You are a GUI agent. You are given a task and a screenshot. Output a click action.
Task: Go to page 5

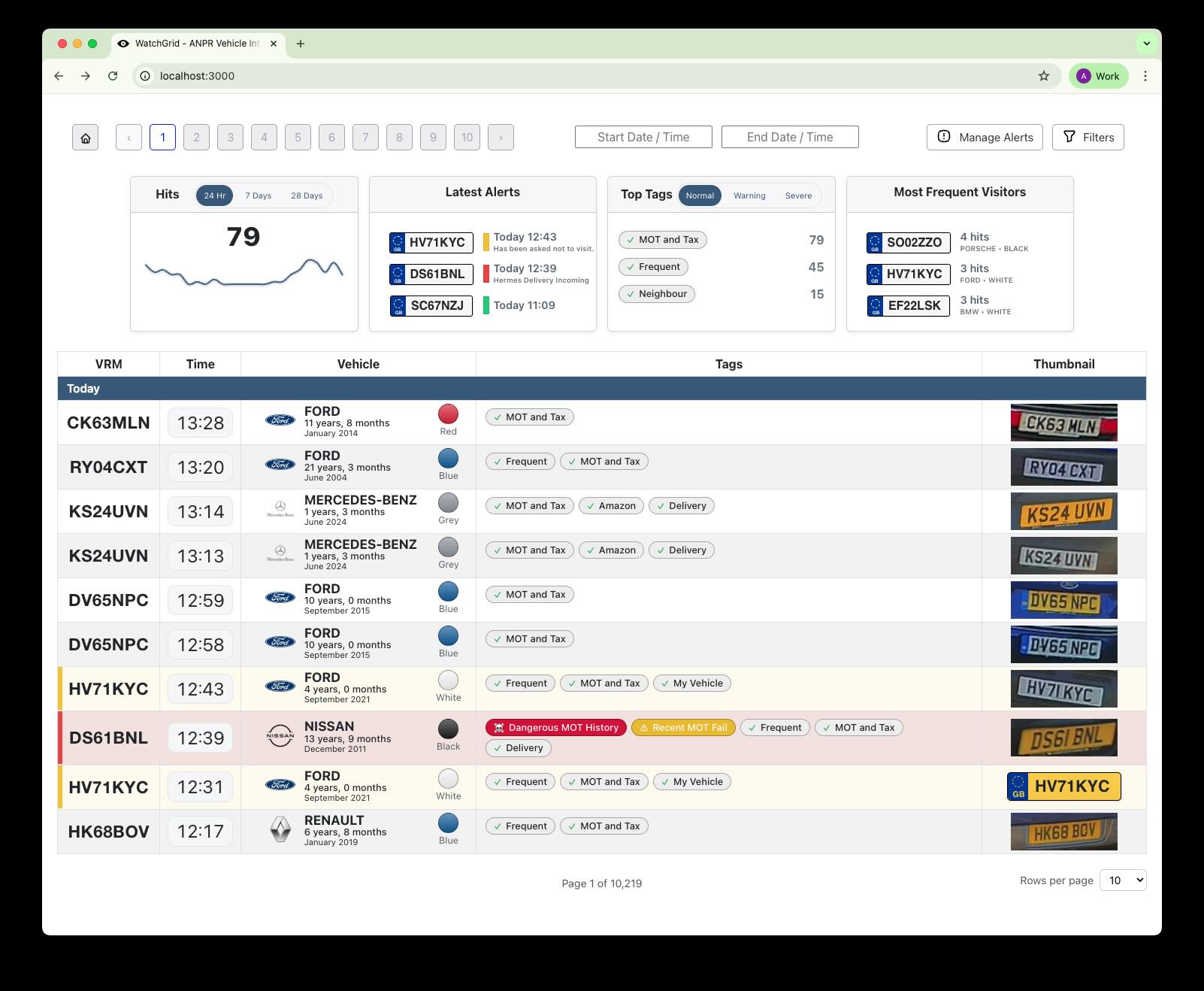point(298,138)
